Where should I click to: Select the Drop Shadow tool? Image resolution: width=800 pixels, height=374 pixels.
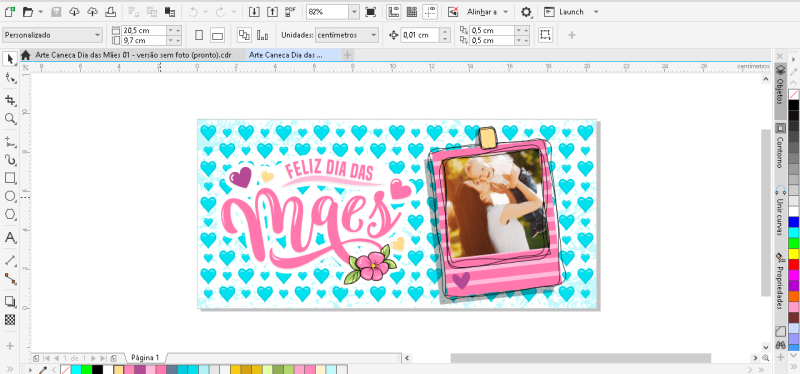[10, 301]
